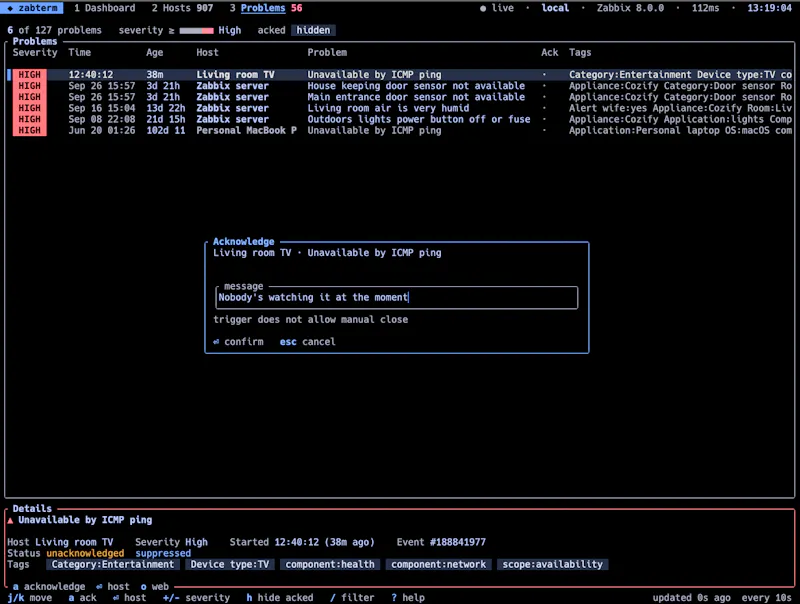Select the Personal MacBook problem row
Screen dimensions: 800x604
[400, 131]
